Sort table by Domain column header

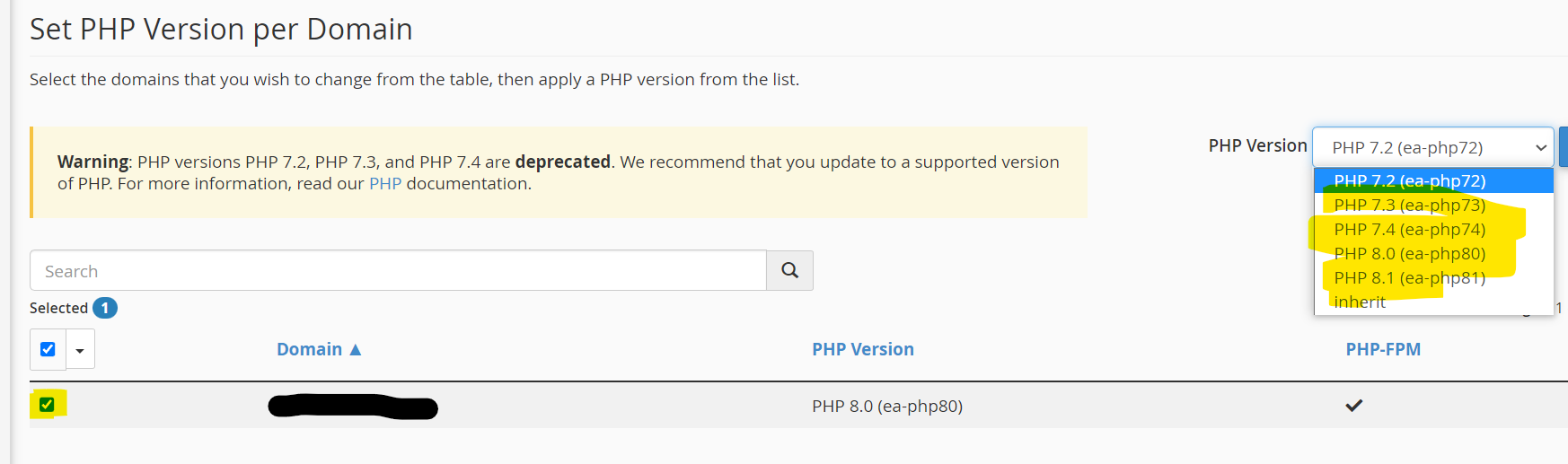[x=309, y=349]
